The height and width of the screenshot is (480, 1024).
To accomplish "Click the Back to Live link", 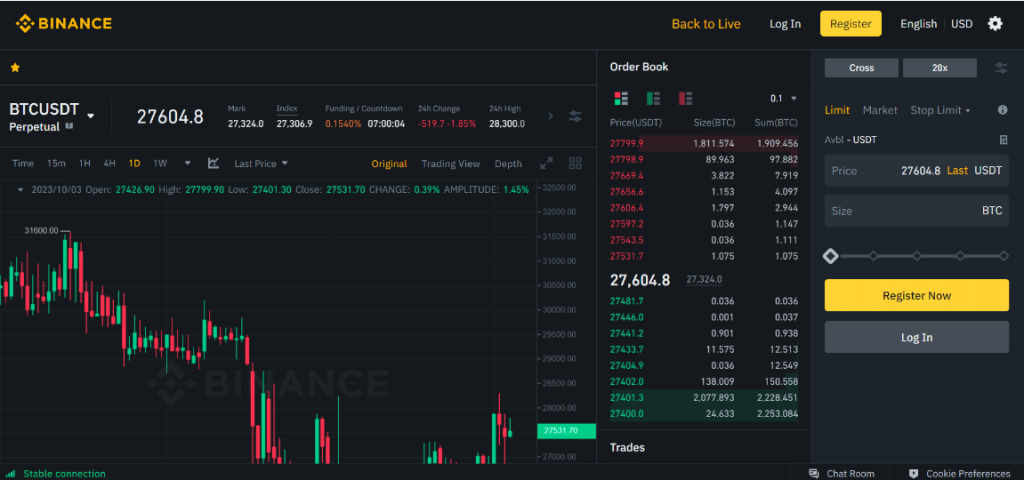I will (x=706, y=24).
